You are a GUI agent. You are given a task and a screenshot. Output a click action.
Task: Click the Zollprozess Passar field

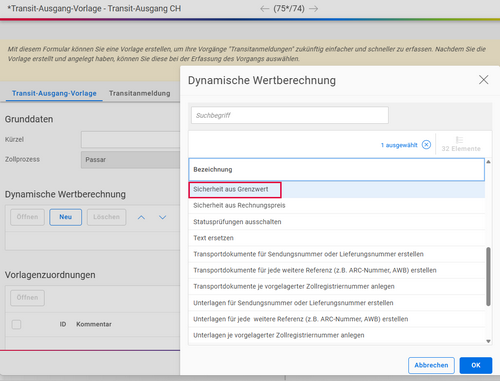click(x=131, y=160)
